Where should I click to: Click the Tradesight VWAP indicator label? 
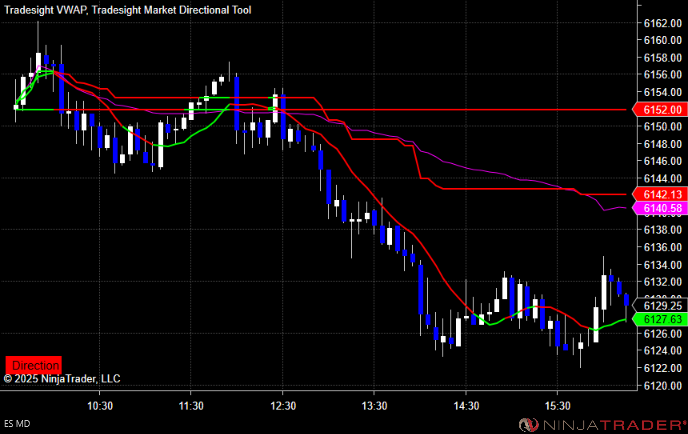(45, 10)
